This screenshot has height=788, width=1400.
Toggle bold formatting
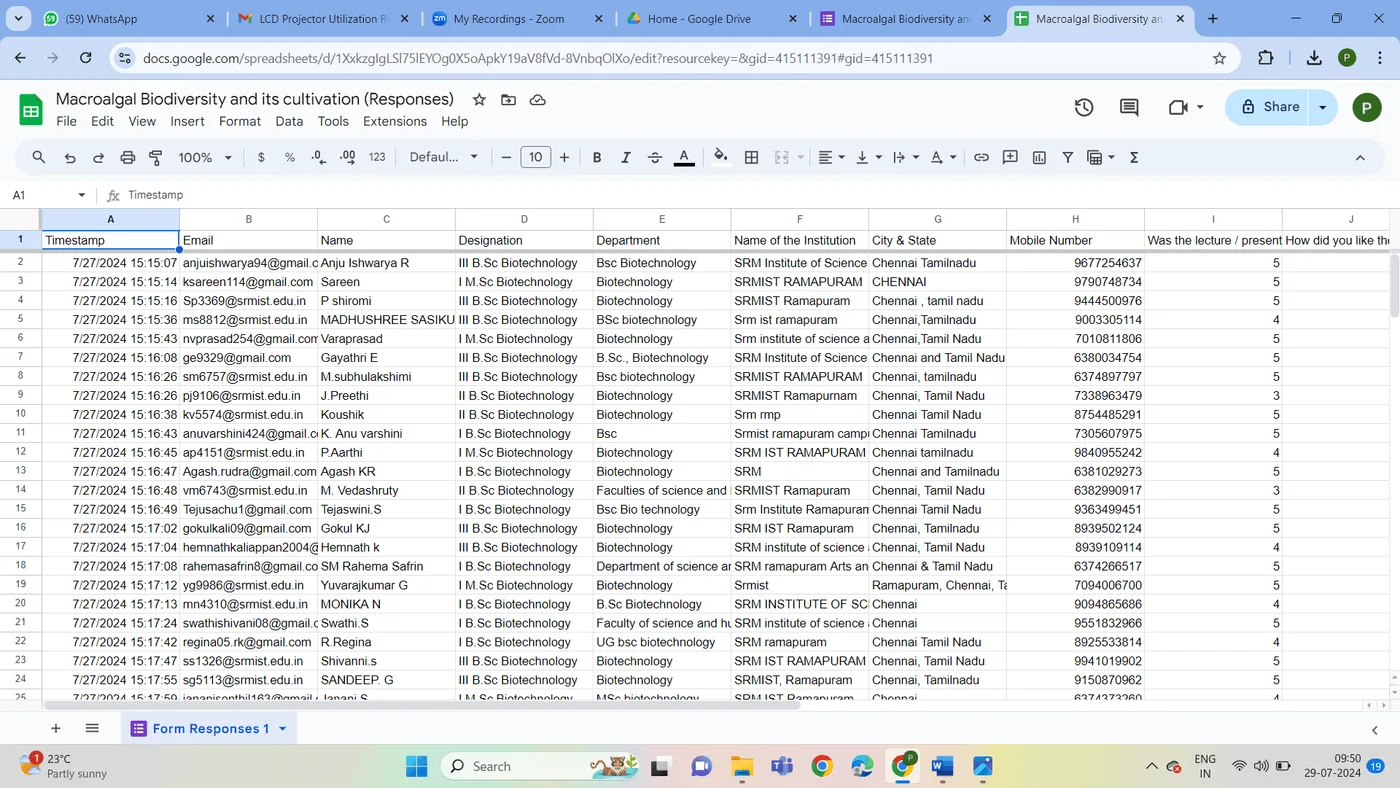(x=597, y=157)
